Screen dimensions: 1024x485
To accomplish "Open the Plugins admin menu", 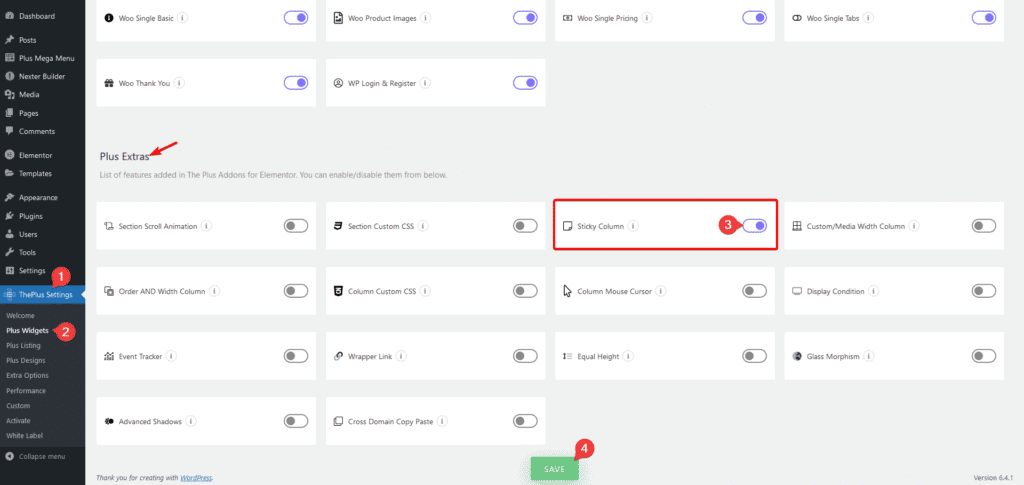I will coord(32,216).
